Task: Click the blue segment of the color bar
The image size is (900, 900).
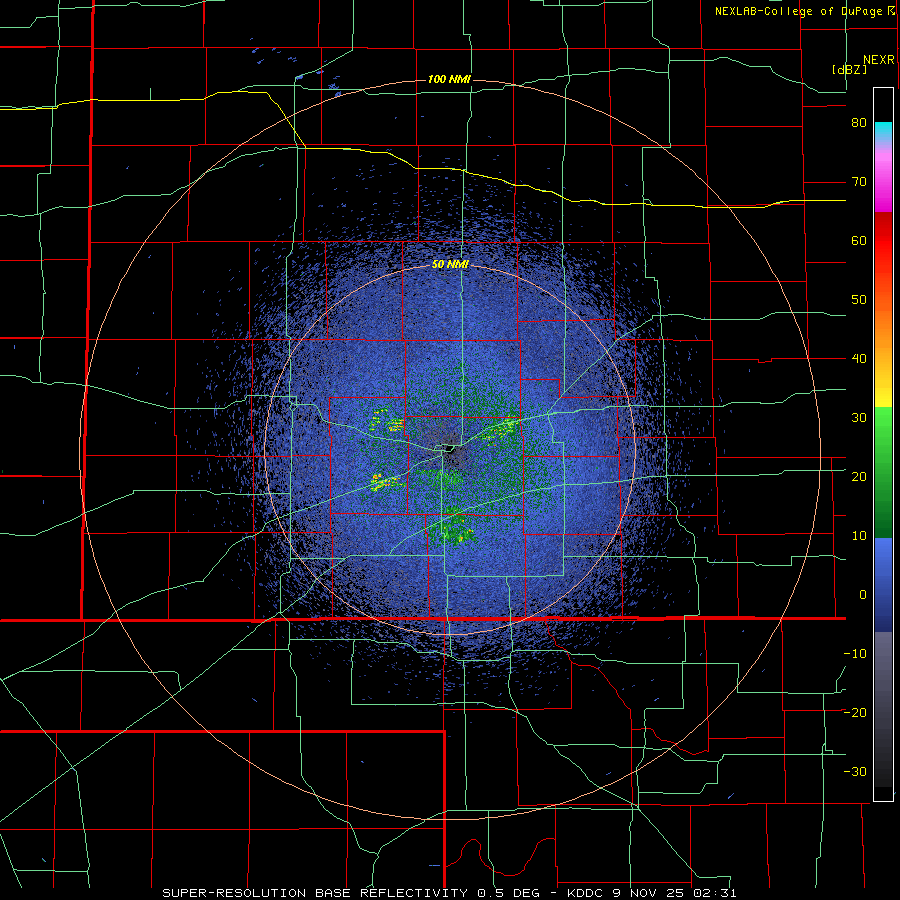Action: click(x=883, y=585)
